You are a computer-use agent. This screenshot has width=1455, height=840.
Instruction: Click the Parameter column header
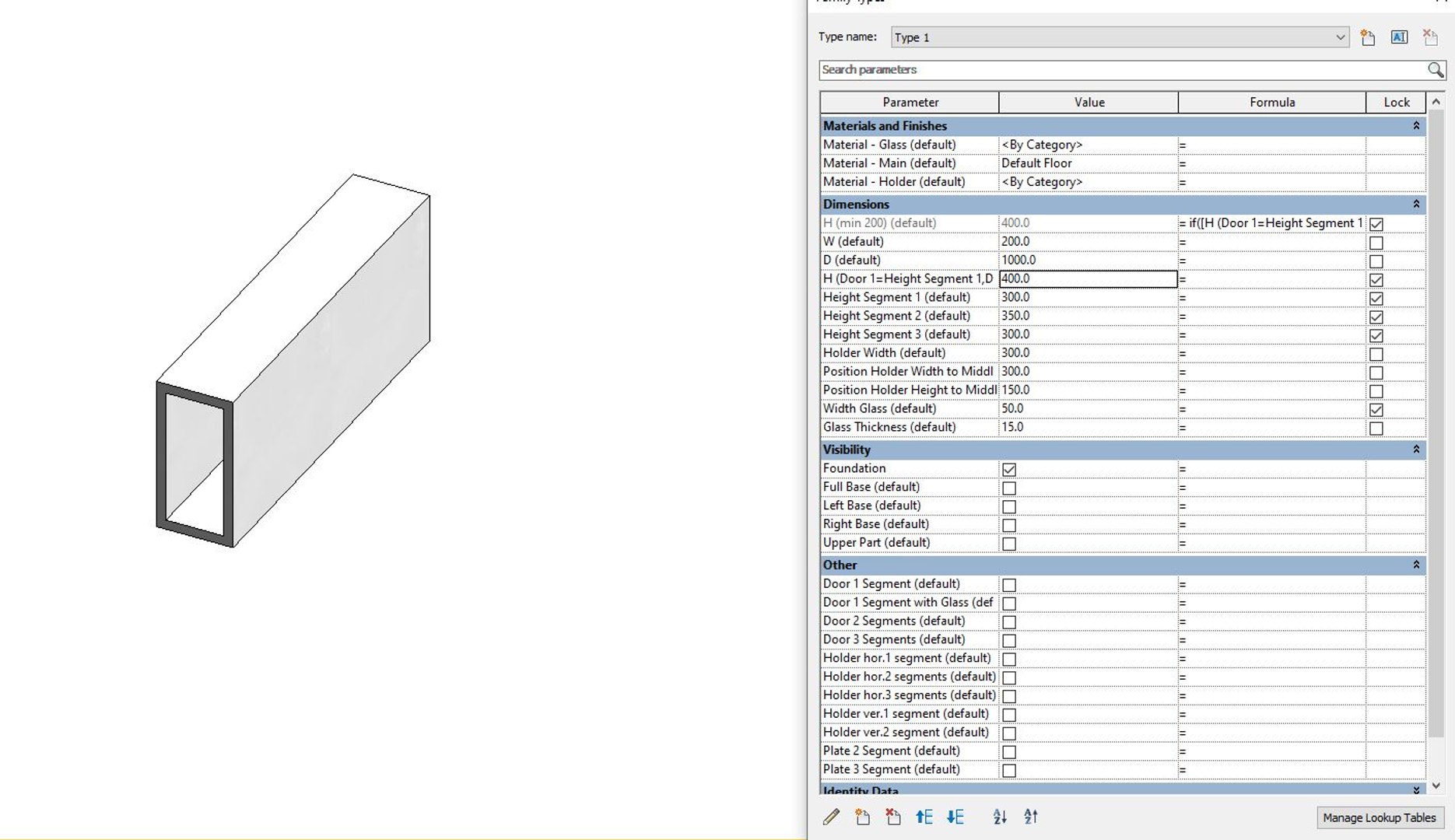[910, 102]
